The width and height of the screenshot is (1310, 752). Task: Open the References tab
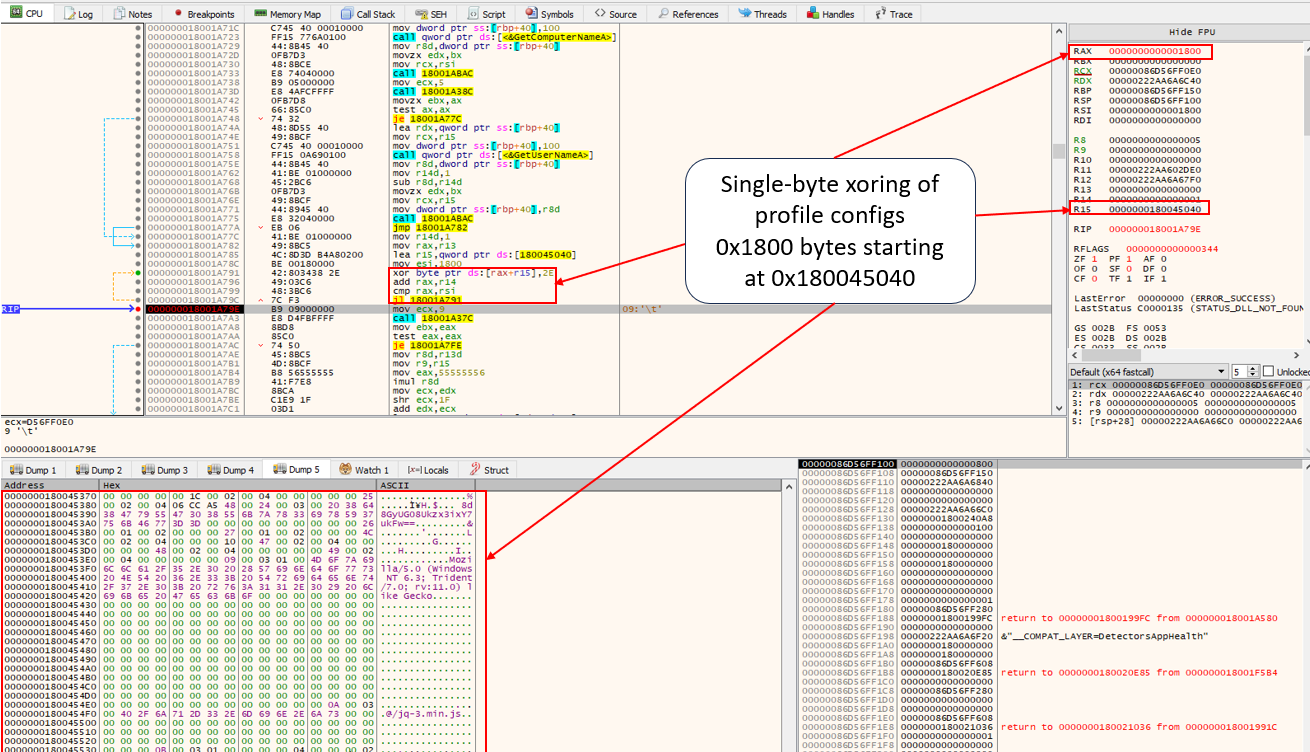tap(687, 14)
